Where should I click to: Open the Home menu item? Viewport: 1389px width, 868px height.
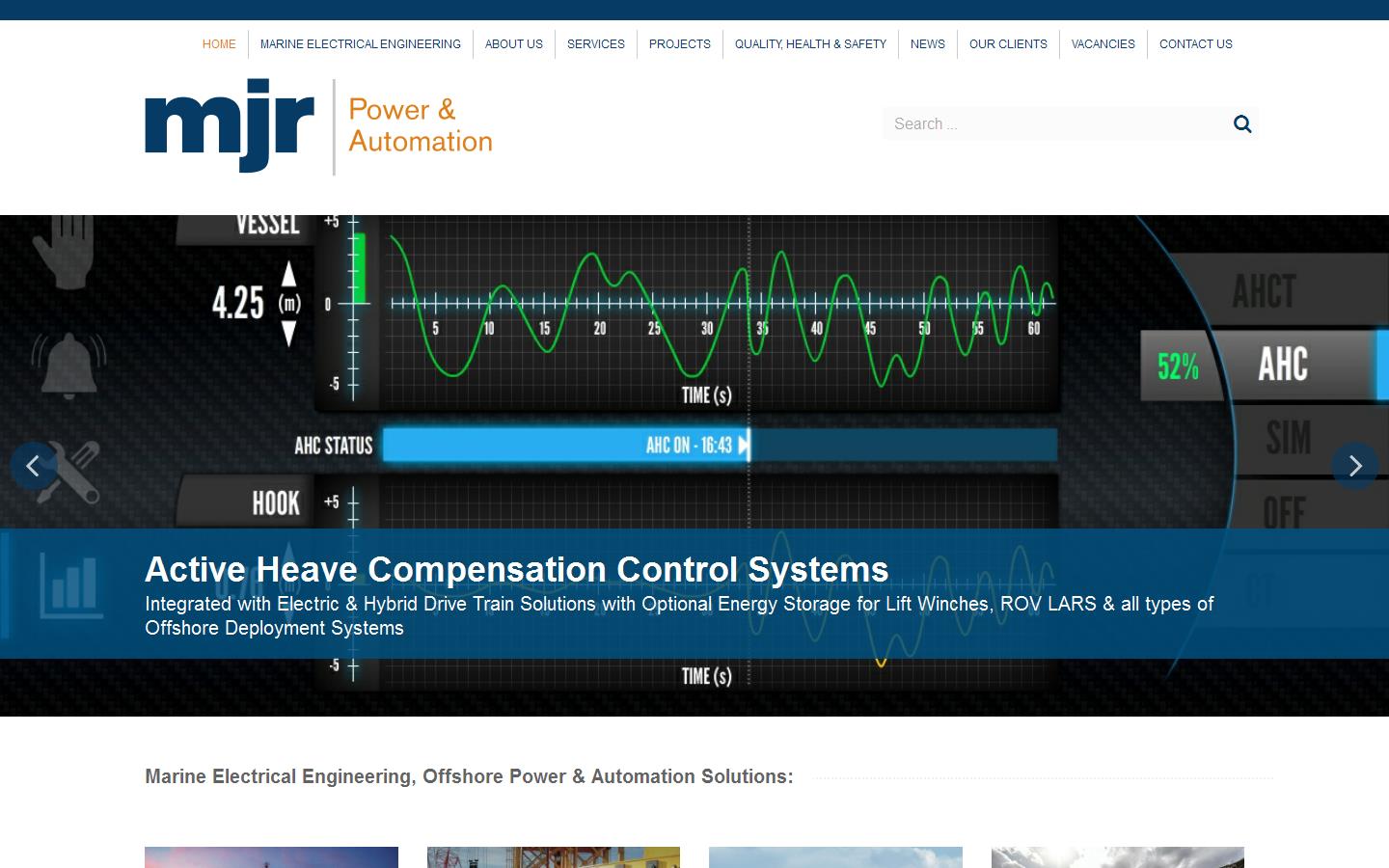coord(219,44)
